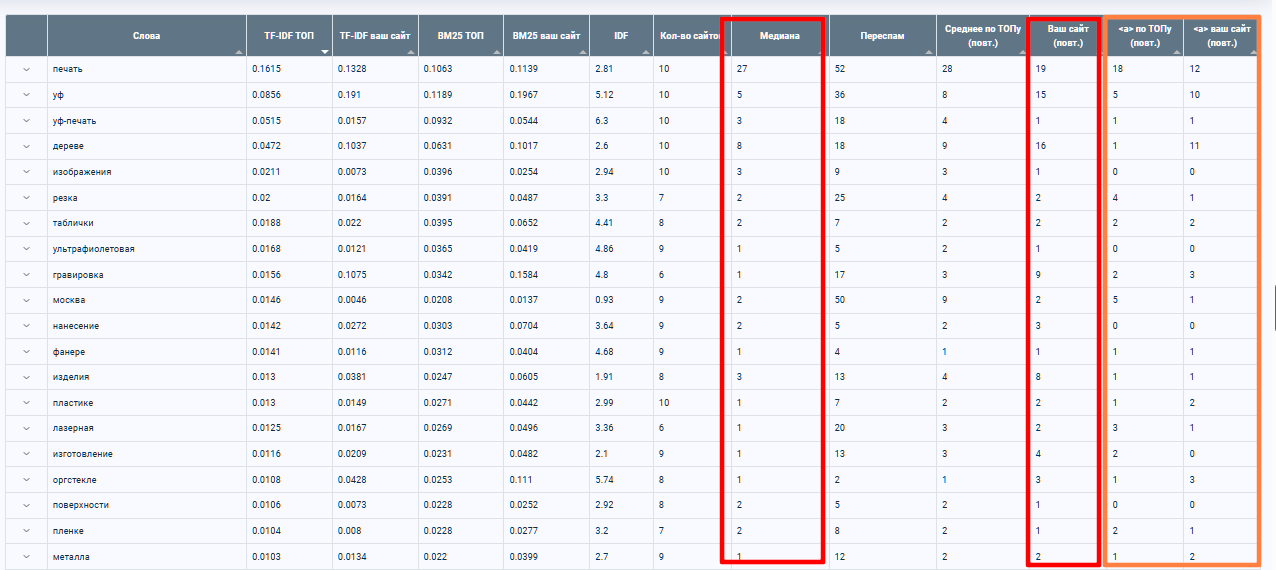
Task: Expand the нанесение row
Action: click(26, 326)
